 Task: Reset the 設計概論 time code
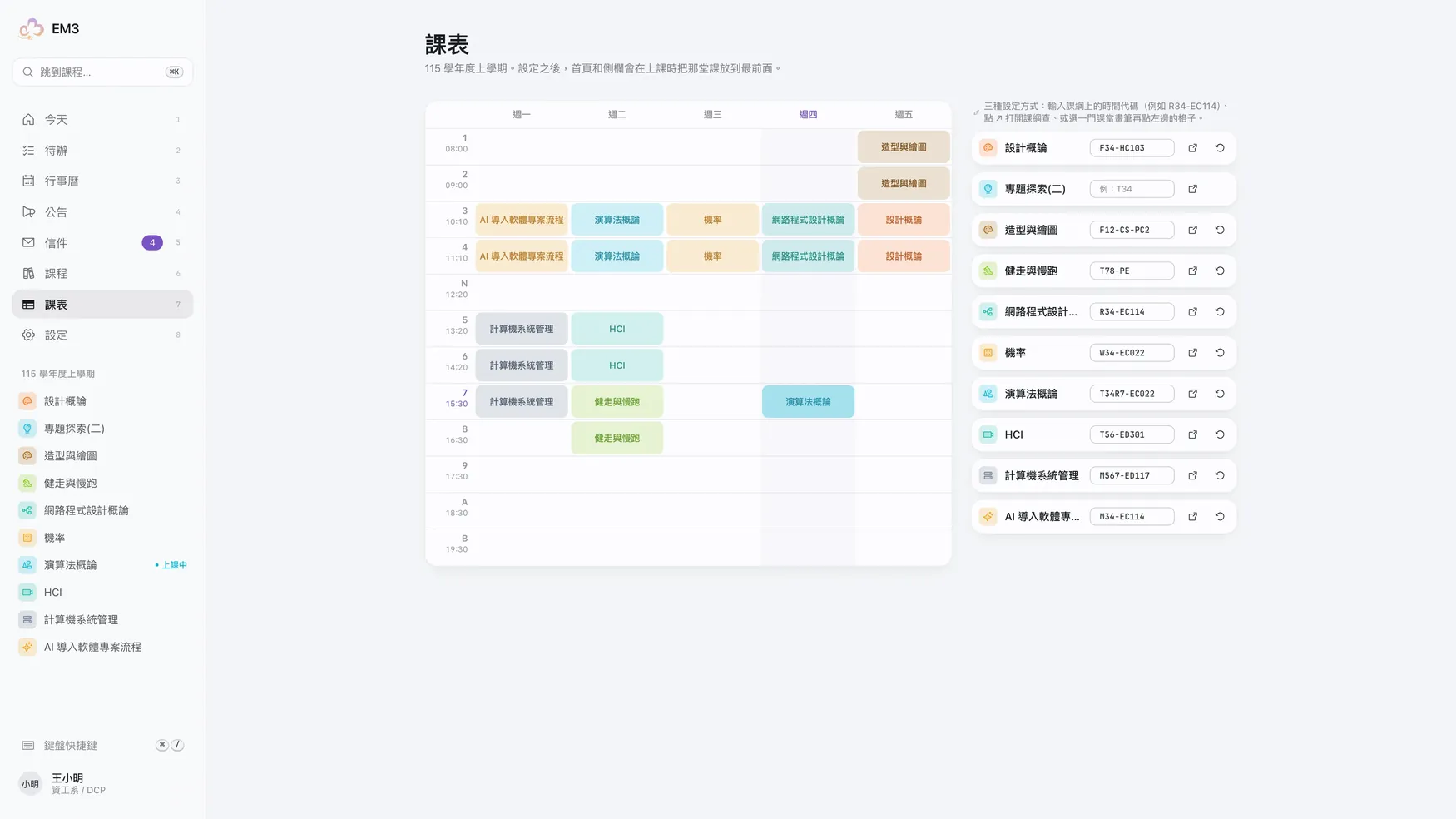[x=1220, y=148]
